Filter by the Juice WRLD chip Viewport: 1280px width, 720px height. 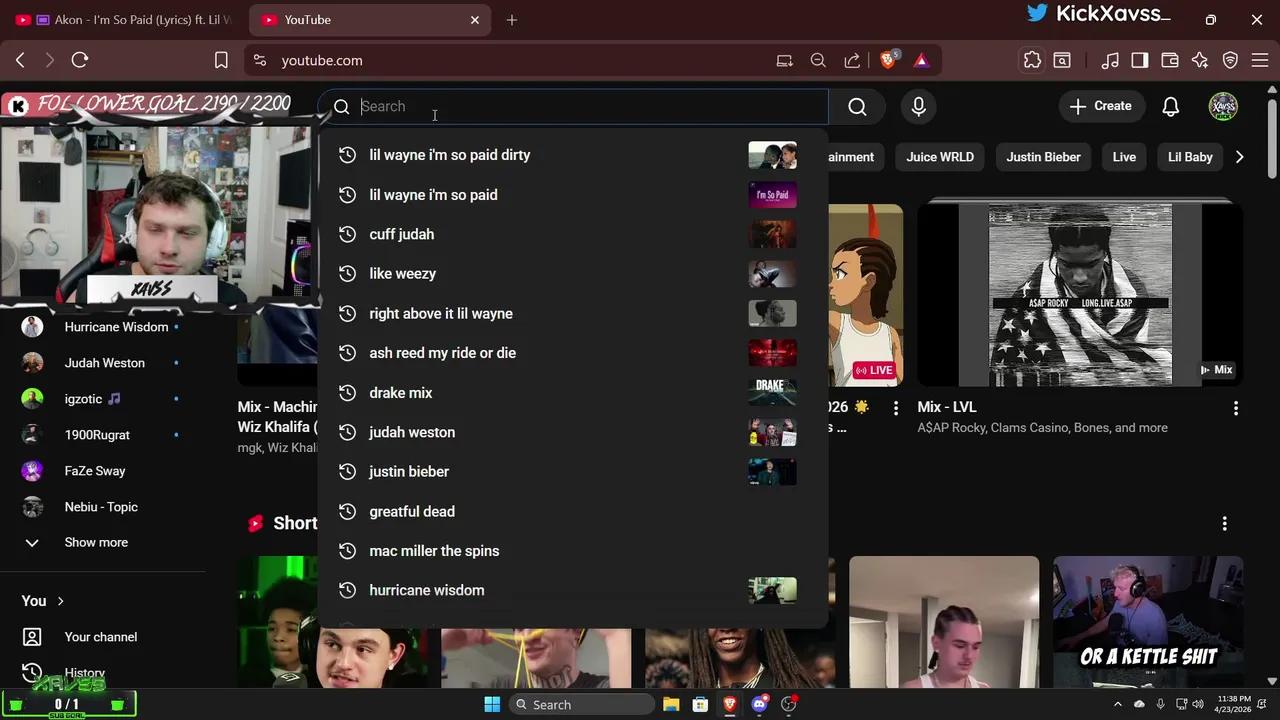(940, 157)
